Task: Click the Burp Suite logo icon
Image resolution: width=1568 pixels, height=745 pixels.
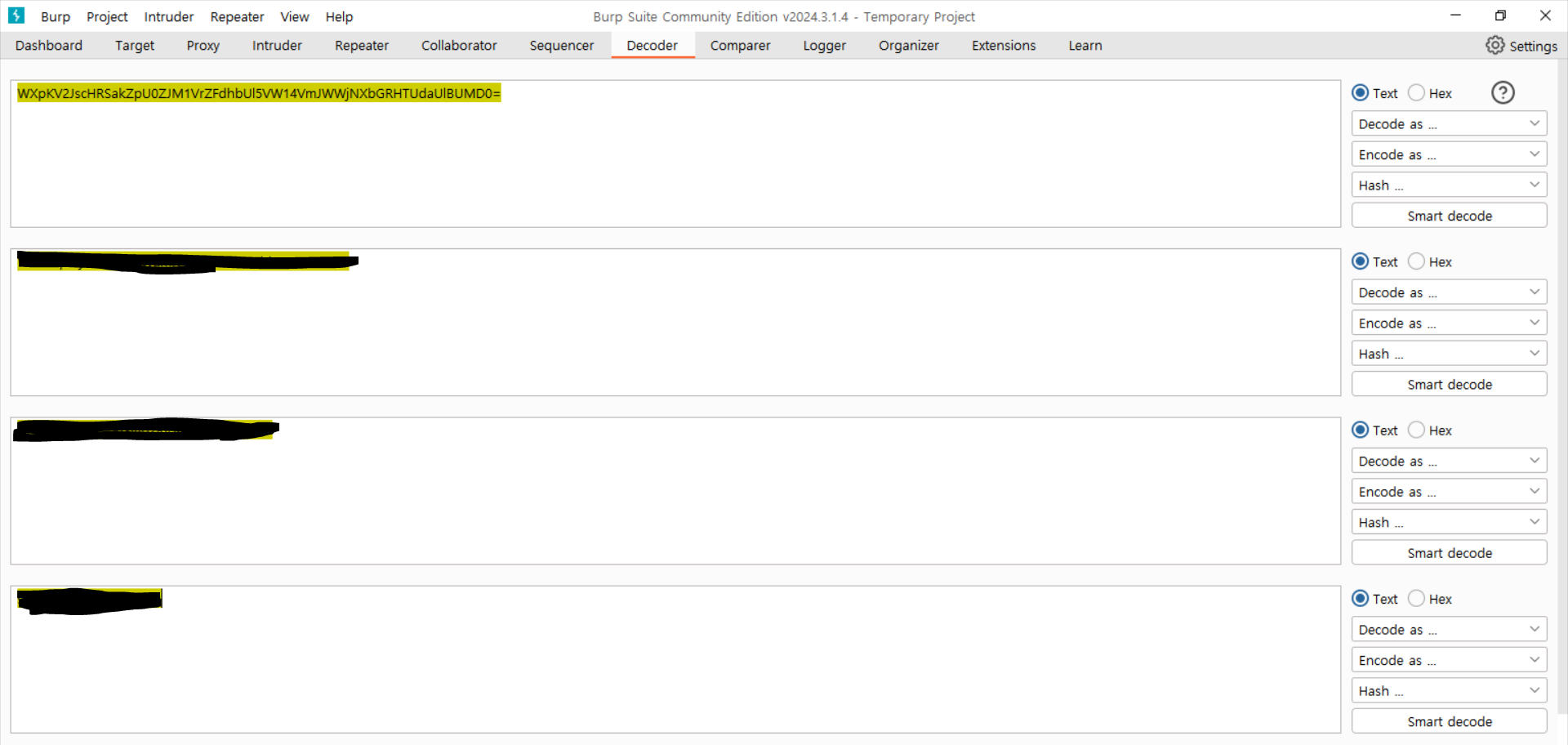Action: pos(16,16)
